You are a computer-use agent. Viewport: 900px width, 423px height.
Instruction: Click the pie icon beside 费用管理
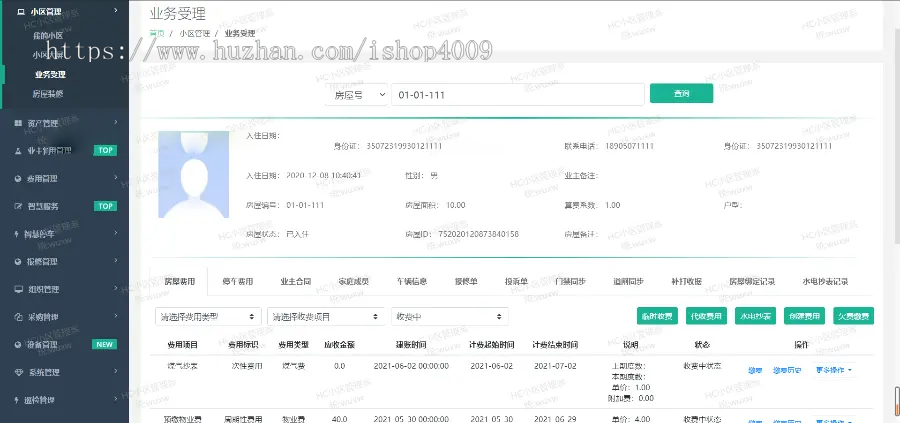[x=18, y=178]
